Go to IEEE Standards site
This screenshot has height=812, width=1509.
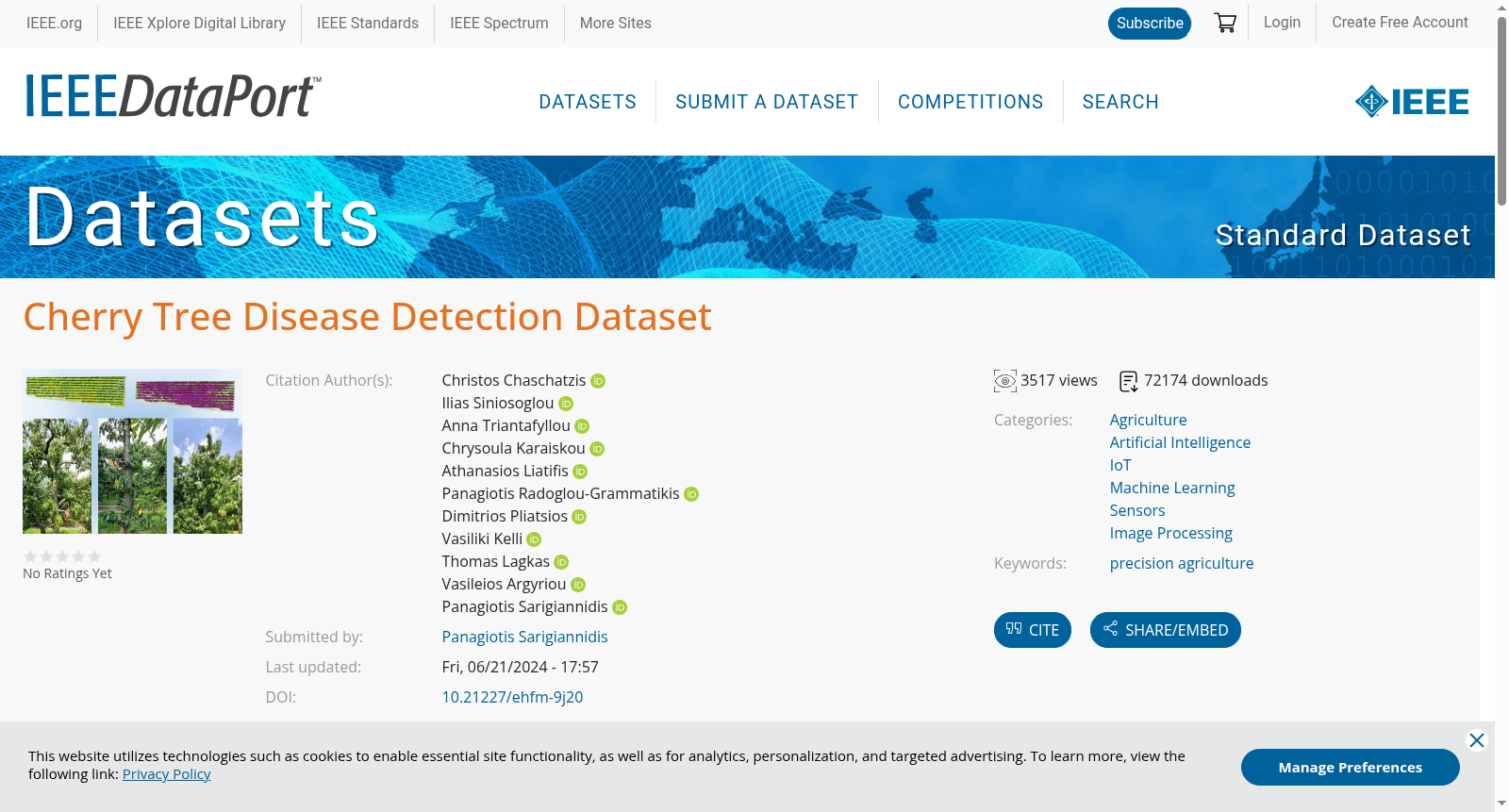click(368, 23)
